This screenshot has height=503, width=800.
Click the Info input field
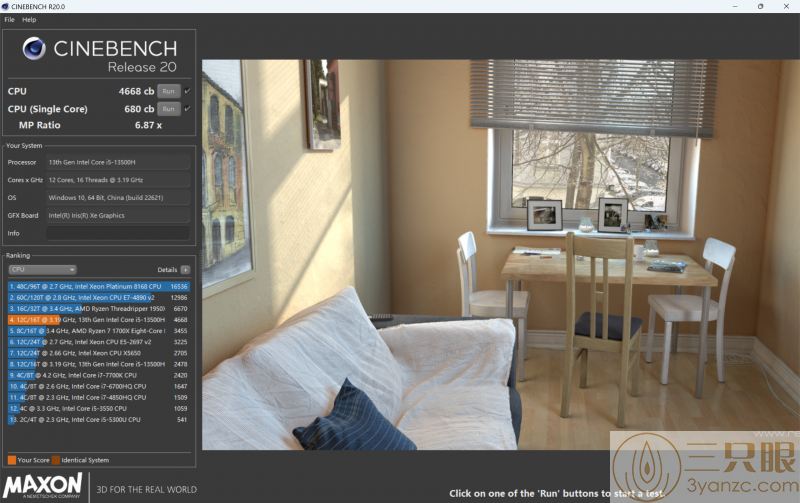118,233
